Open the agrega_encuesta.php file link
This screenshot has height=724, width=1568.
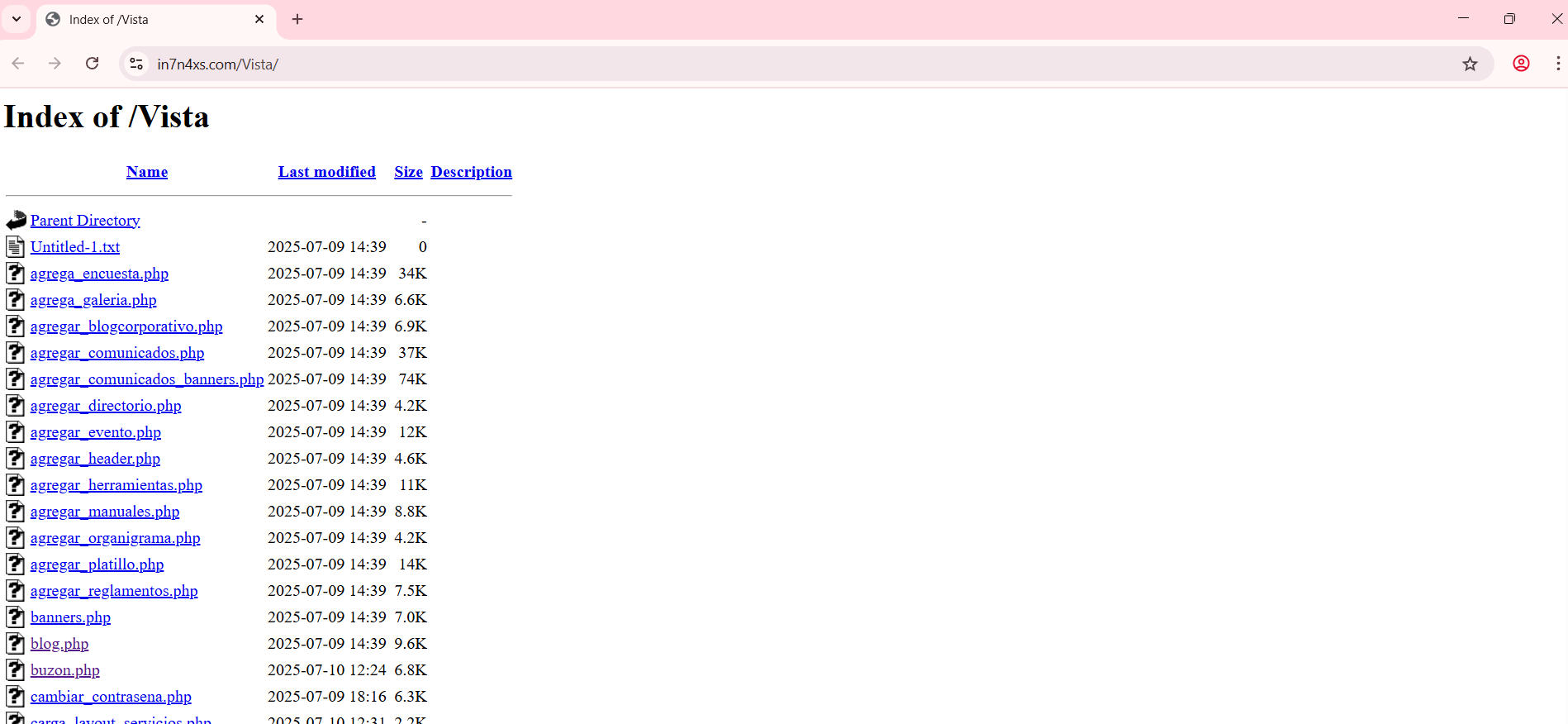[x=99, y=274]
